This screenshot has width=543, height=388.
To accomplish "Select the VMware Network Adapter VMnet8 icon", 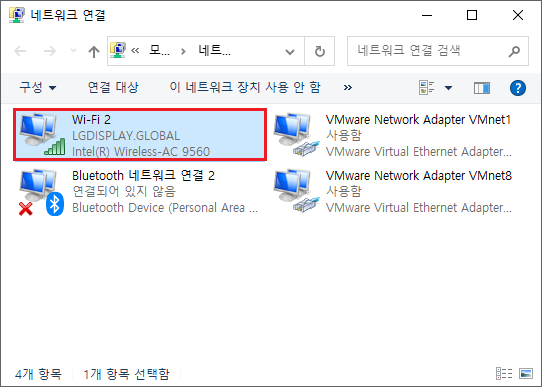I will click(x=296, y=191).
